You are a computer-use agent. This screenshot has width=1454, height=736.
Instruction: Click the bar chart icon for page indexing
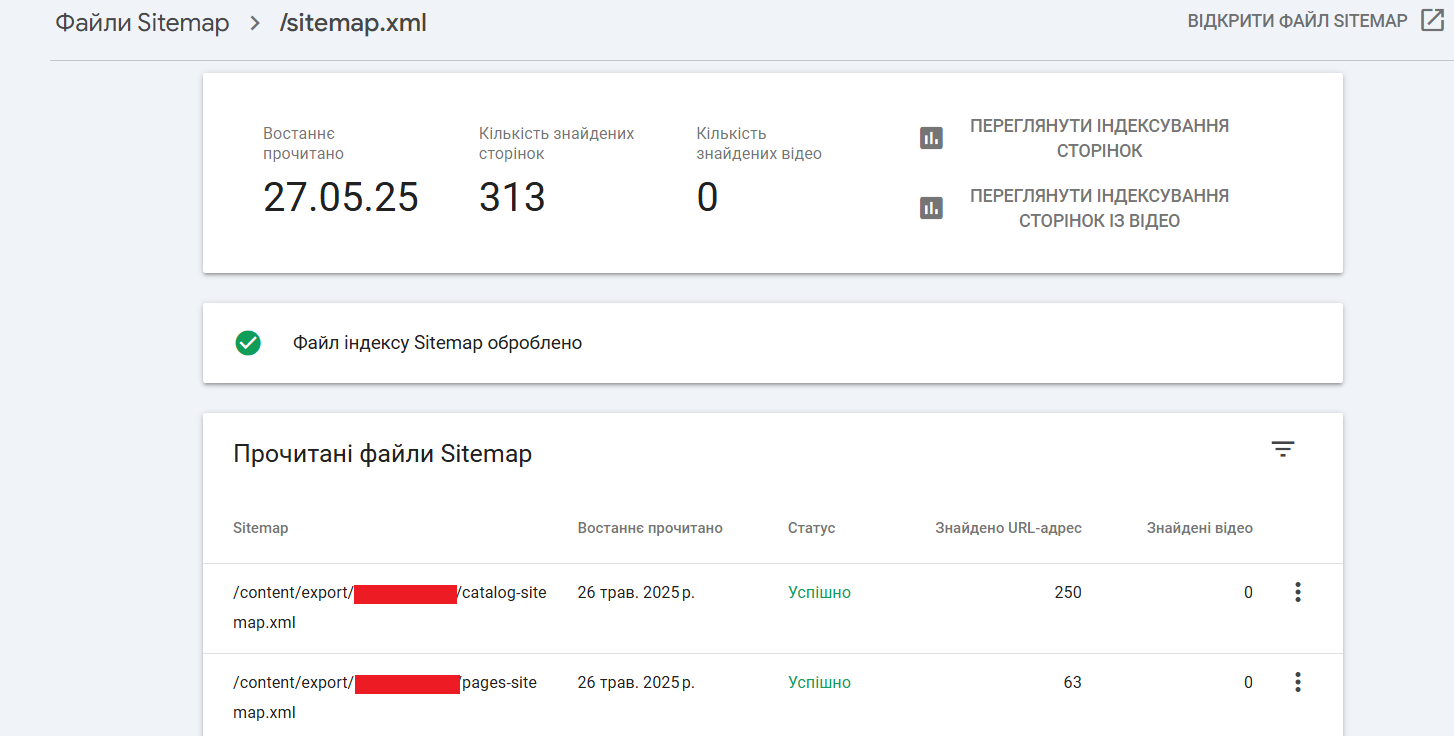click(x=931, y=138)
